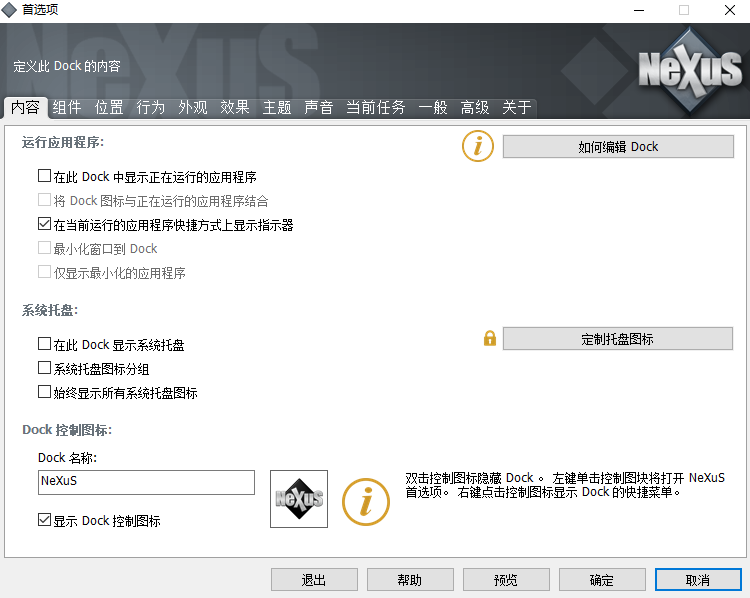Open the 一般 tab

click(x=433, y=107)
